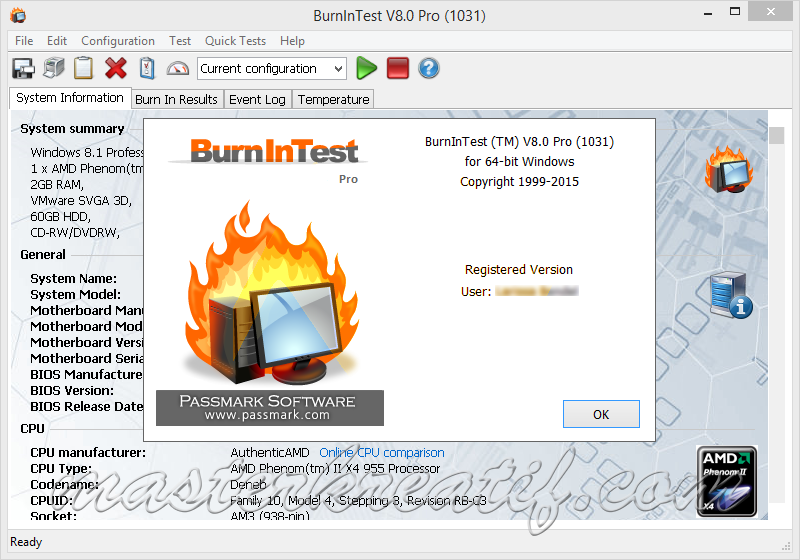
Task: Open the Test menu
Action: pos(180,41)
